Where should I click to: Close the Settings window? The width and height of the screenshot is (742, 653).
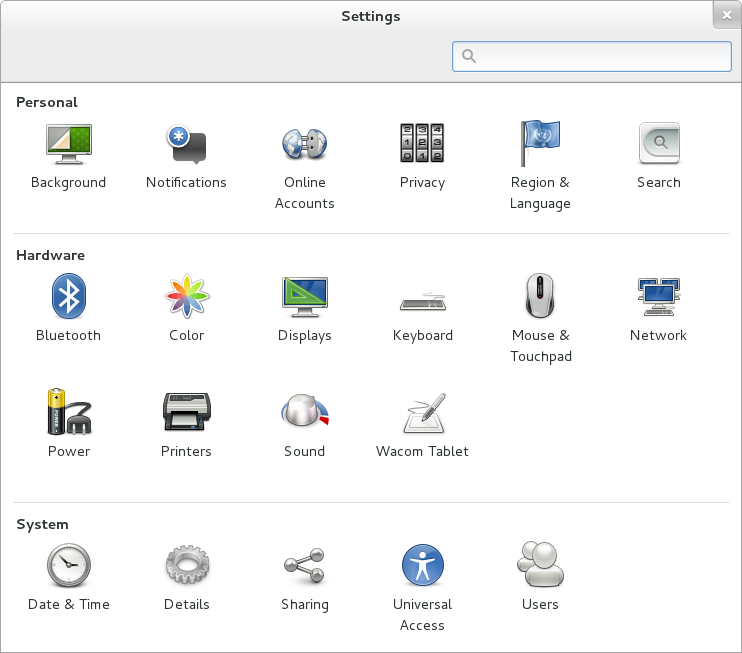point(726,15)
